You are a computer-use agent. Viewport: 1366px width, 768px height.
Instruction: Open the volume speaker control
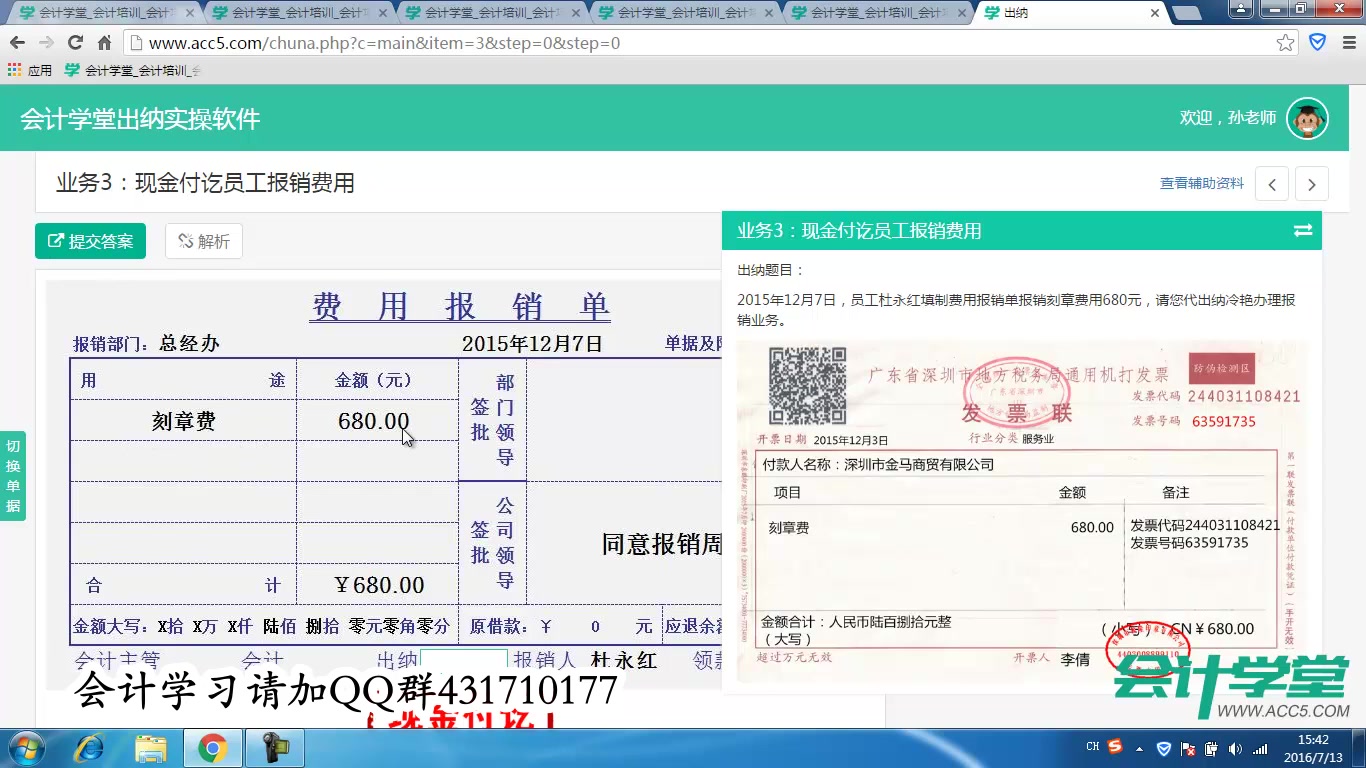point(1235,748)
